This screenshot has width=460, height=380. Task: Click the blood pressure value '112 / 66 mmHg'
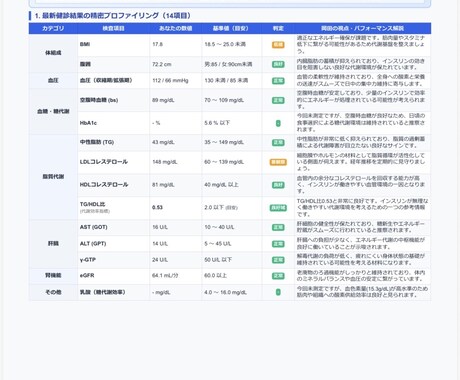pyautogui.click(x=170, y=80)
